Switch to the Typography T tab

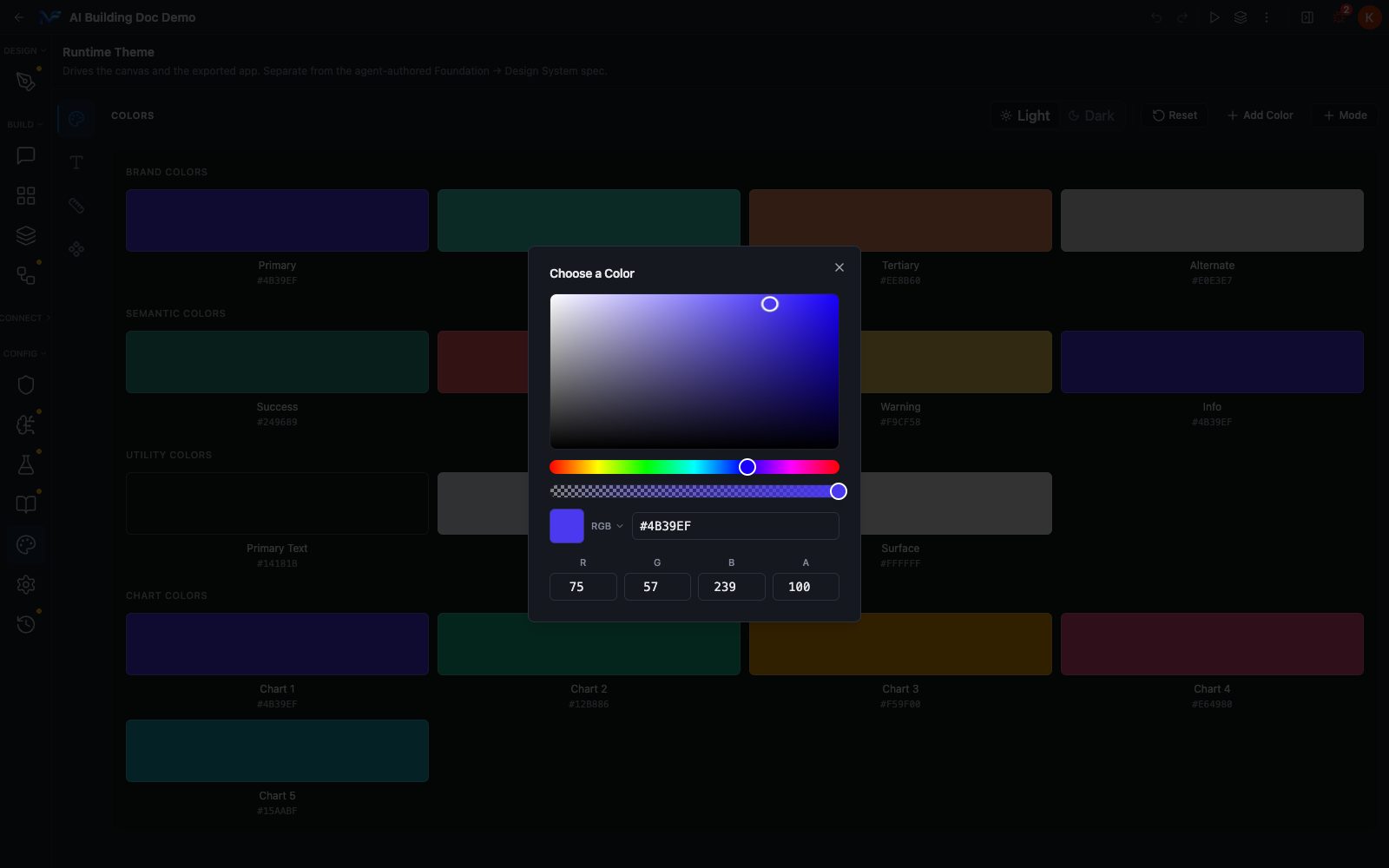coord(76,162)
